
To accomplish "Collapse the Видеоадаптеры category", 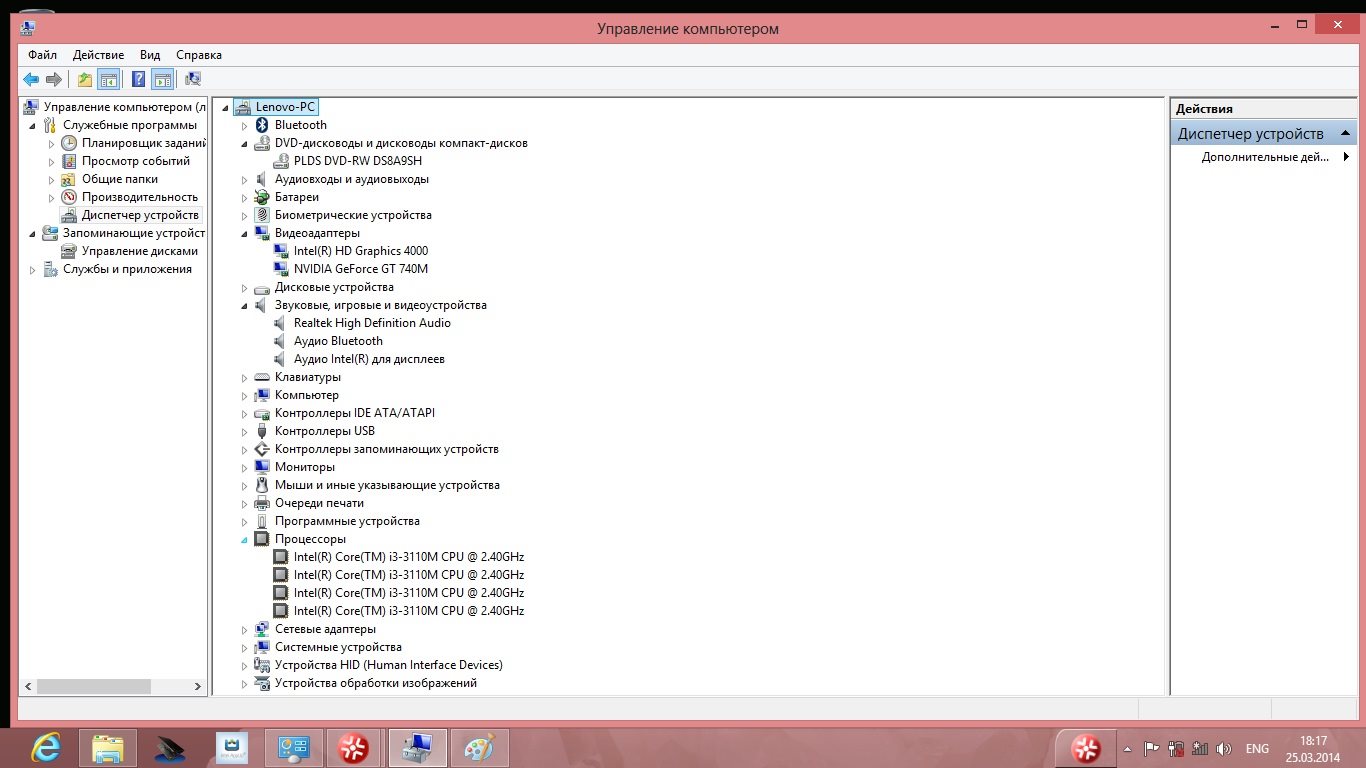I will coord(244,233).
